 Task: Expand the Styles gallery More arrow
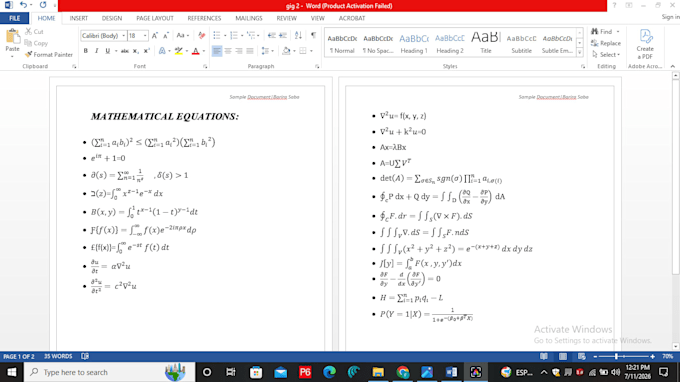[x=579, y=52]
